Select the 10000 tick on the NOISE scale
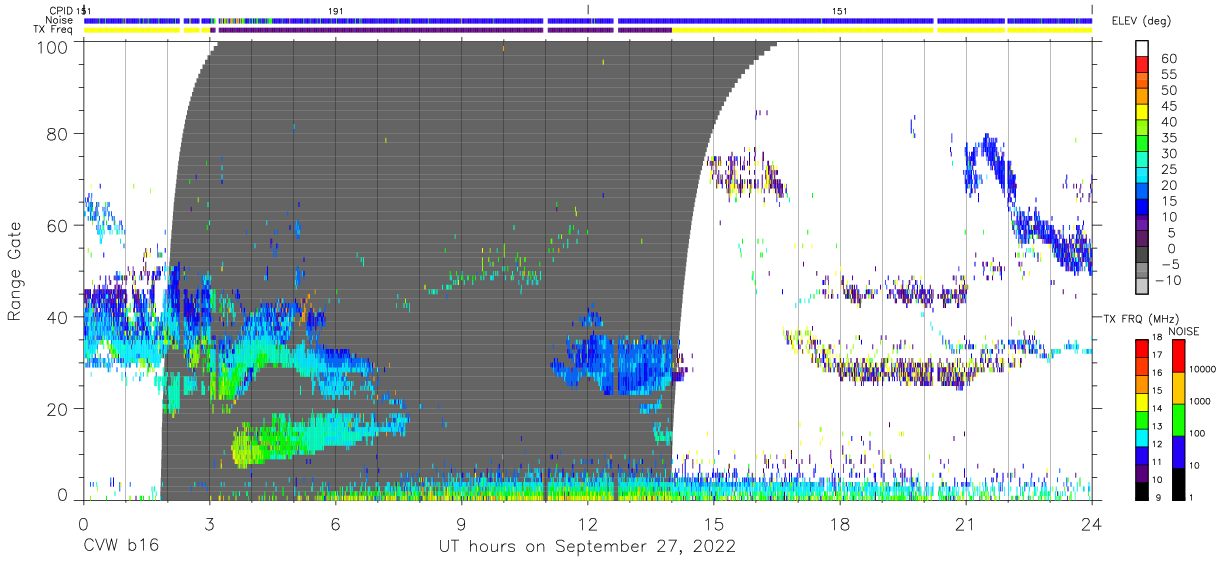Image resolution: width=1228 pixels, height=567 pixels. pos(1204,370)
